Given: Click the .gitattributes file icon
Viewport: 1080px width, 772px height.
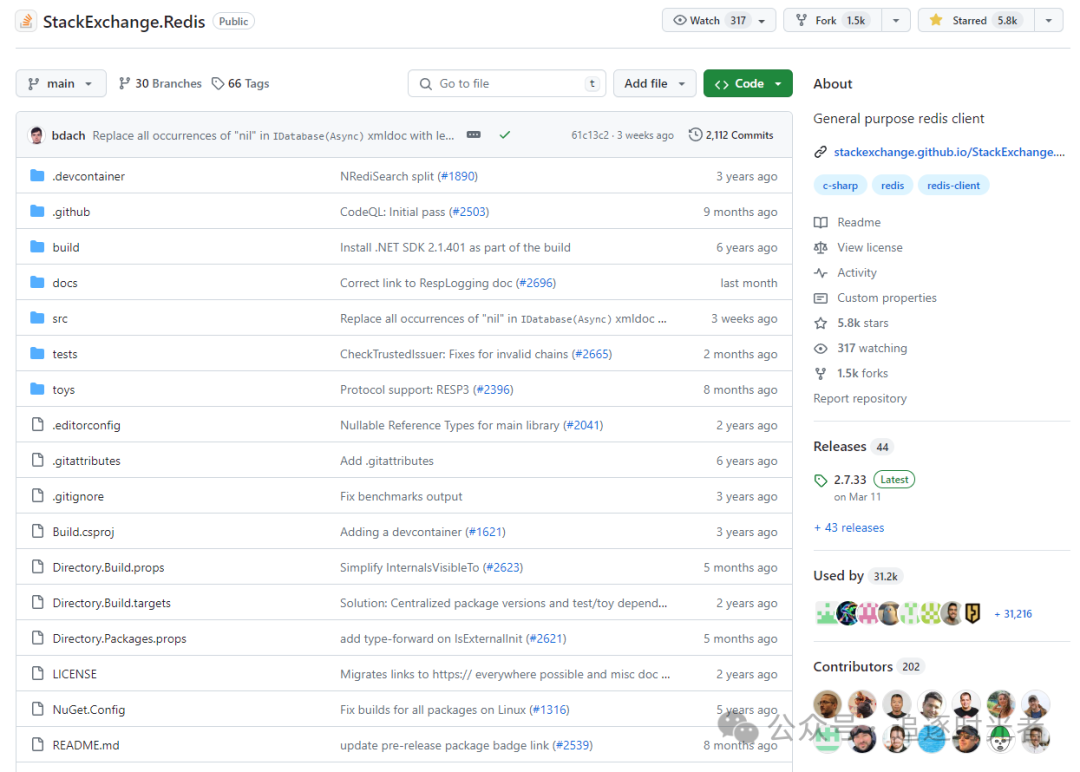Looking at the screenshot, I should [x=38, y=460].
